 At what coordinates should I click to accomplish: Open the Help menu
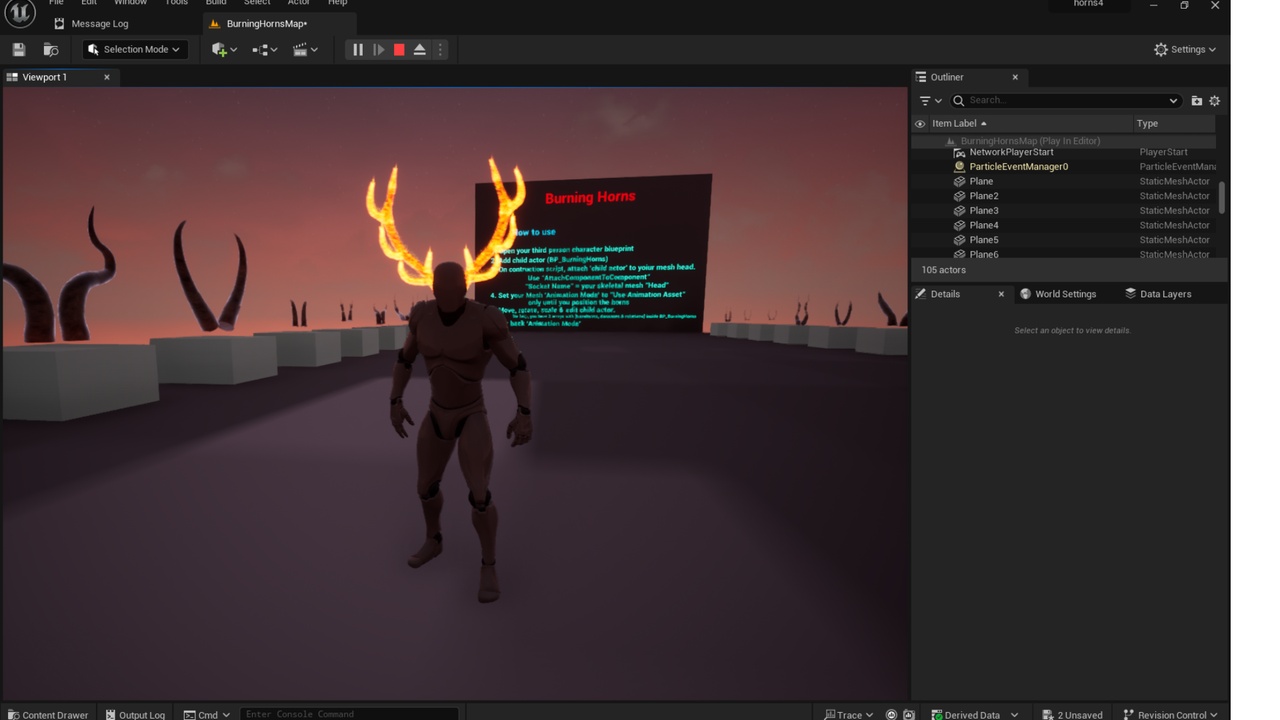338,3
